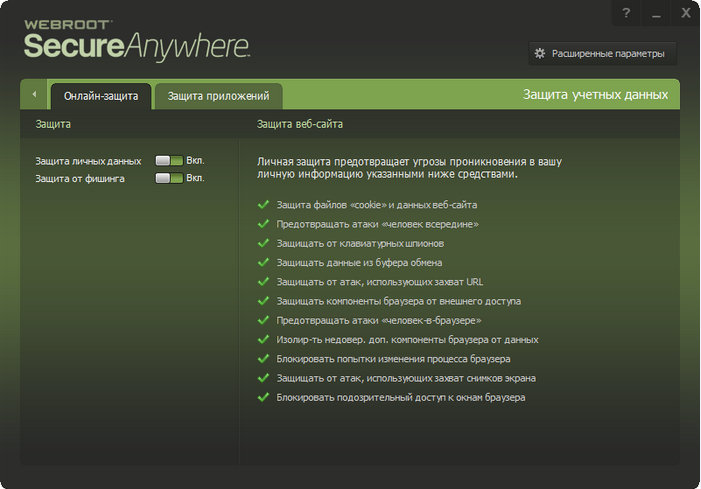The image size is (701, 489).
Task: Open the Защита приложений tab
Action: point(219,96)
